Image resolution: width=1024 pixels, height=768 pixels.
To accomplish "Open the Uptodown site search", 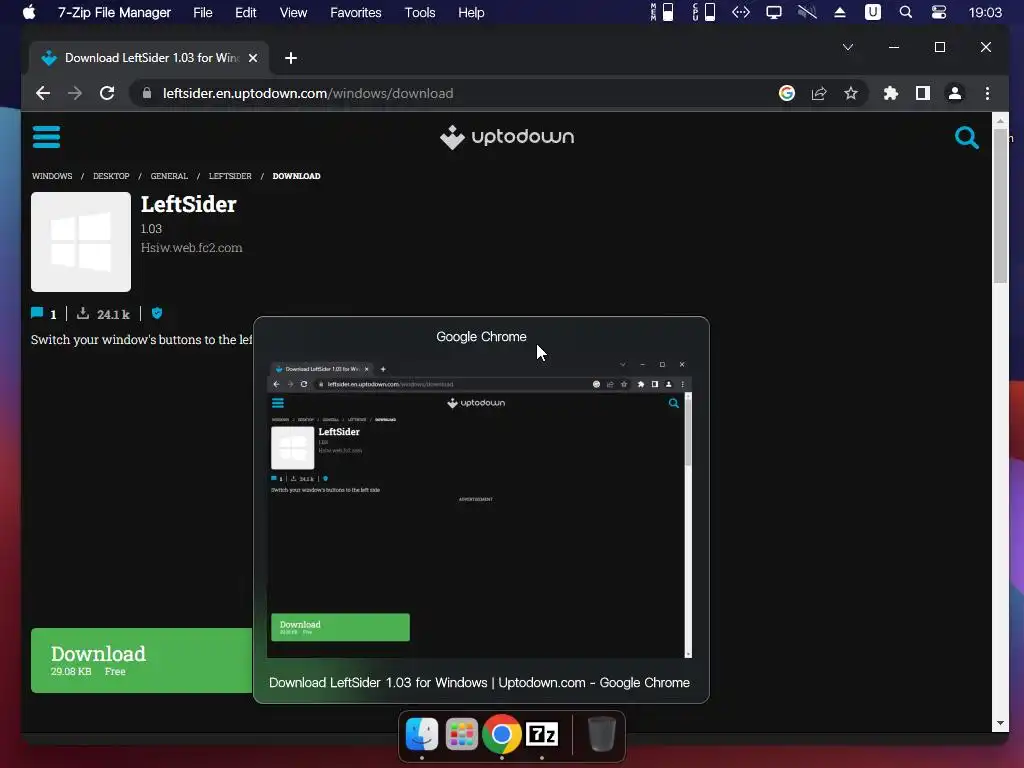I will click(x=967, y=137).
